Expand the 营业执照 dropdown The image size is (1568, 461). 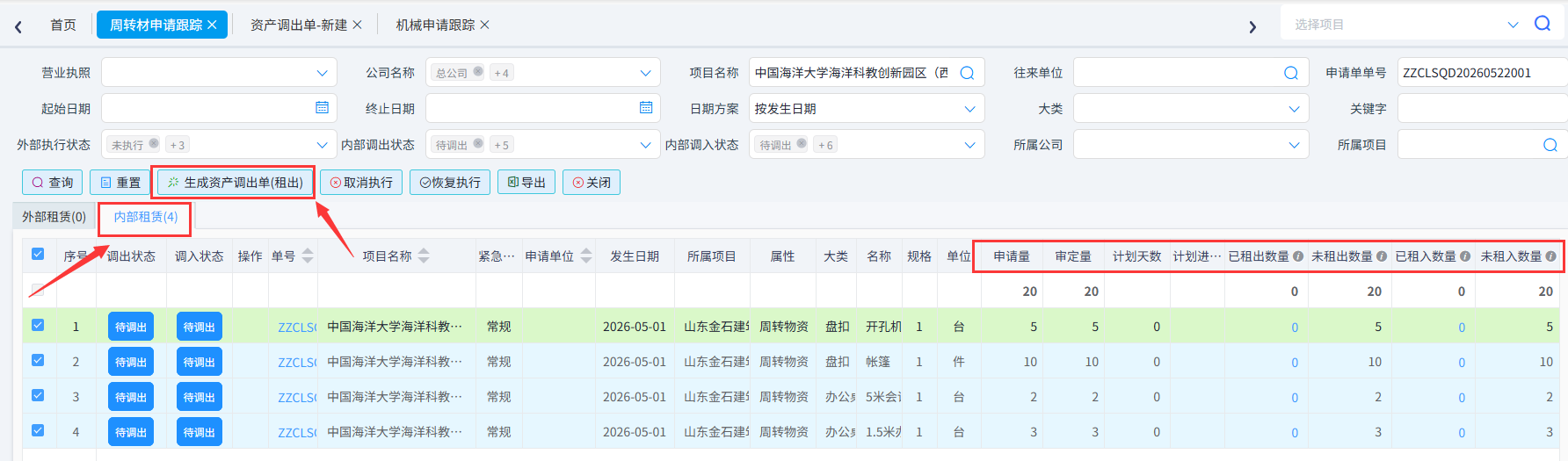click(x=322, y=73)
